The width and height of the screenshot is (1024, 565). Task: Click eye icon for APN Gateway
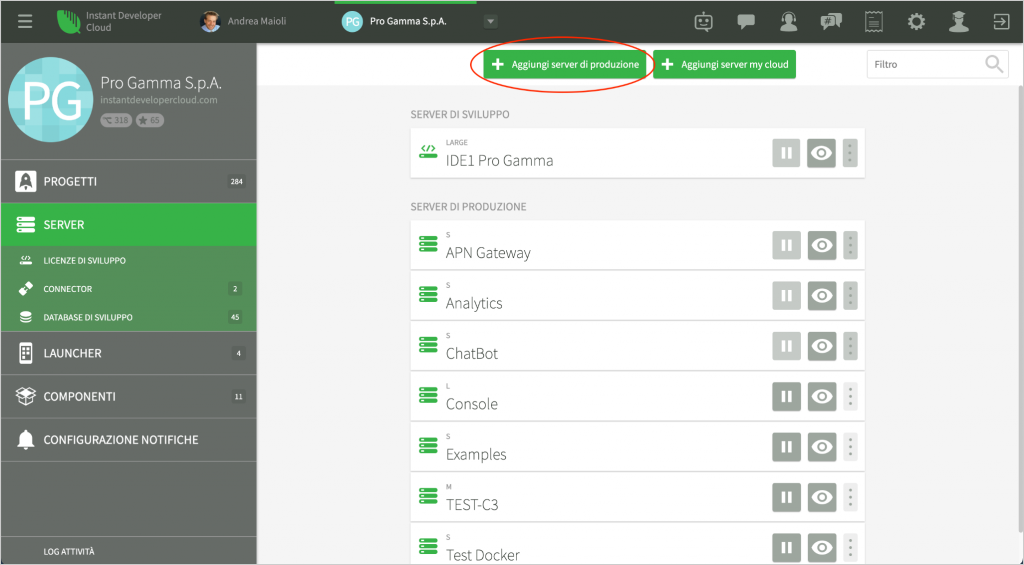[822, 245]
